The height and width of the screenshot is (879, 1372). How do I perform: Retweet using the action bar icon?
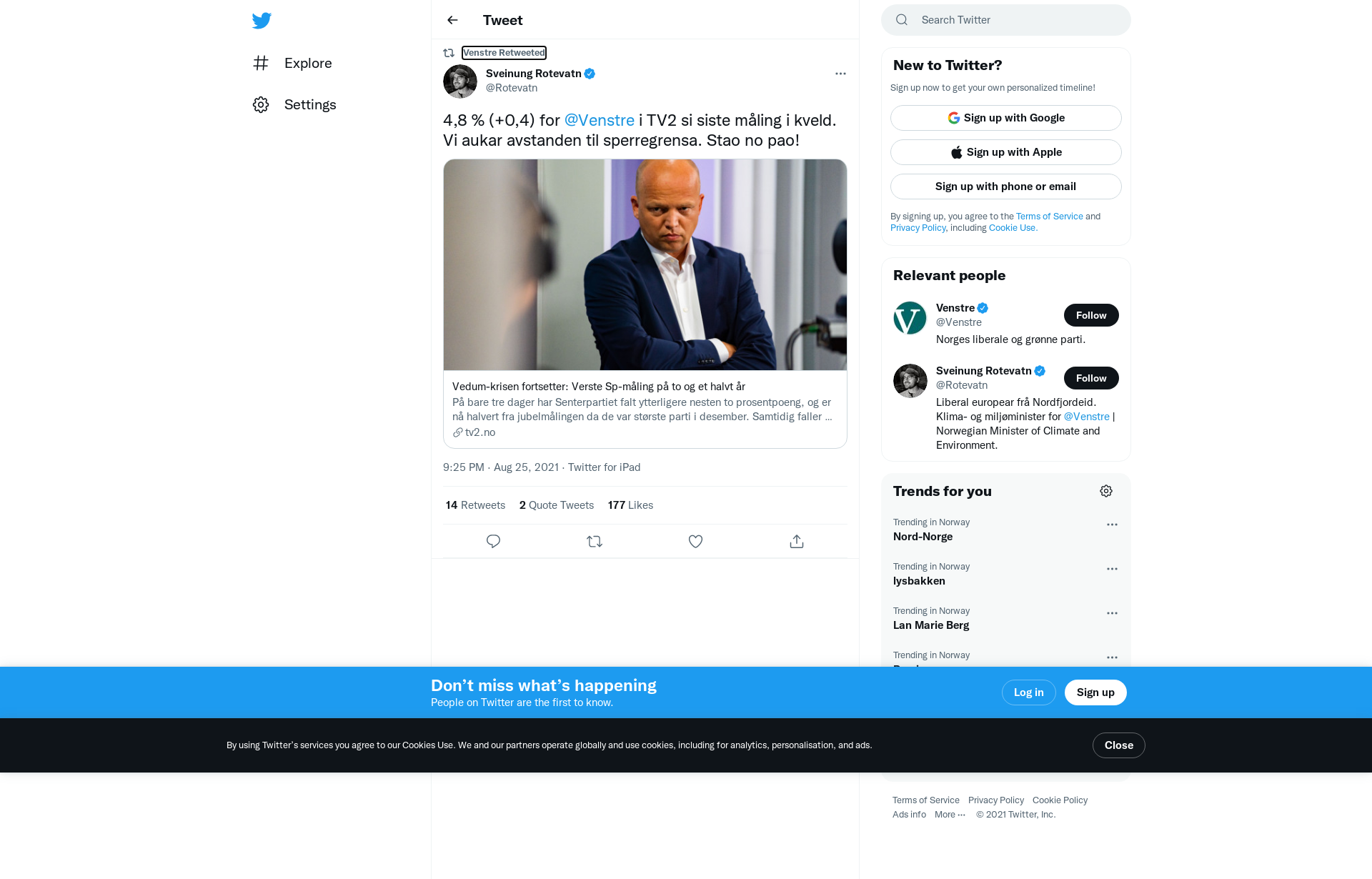pos(595,542)
